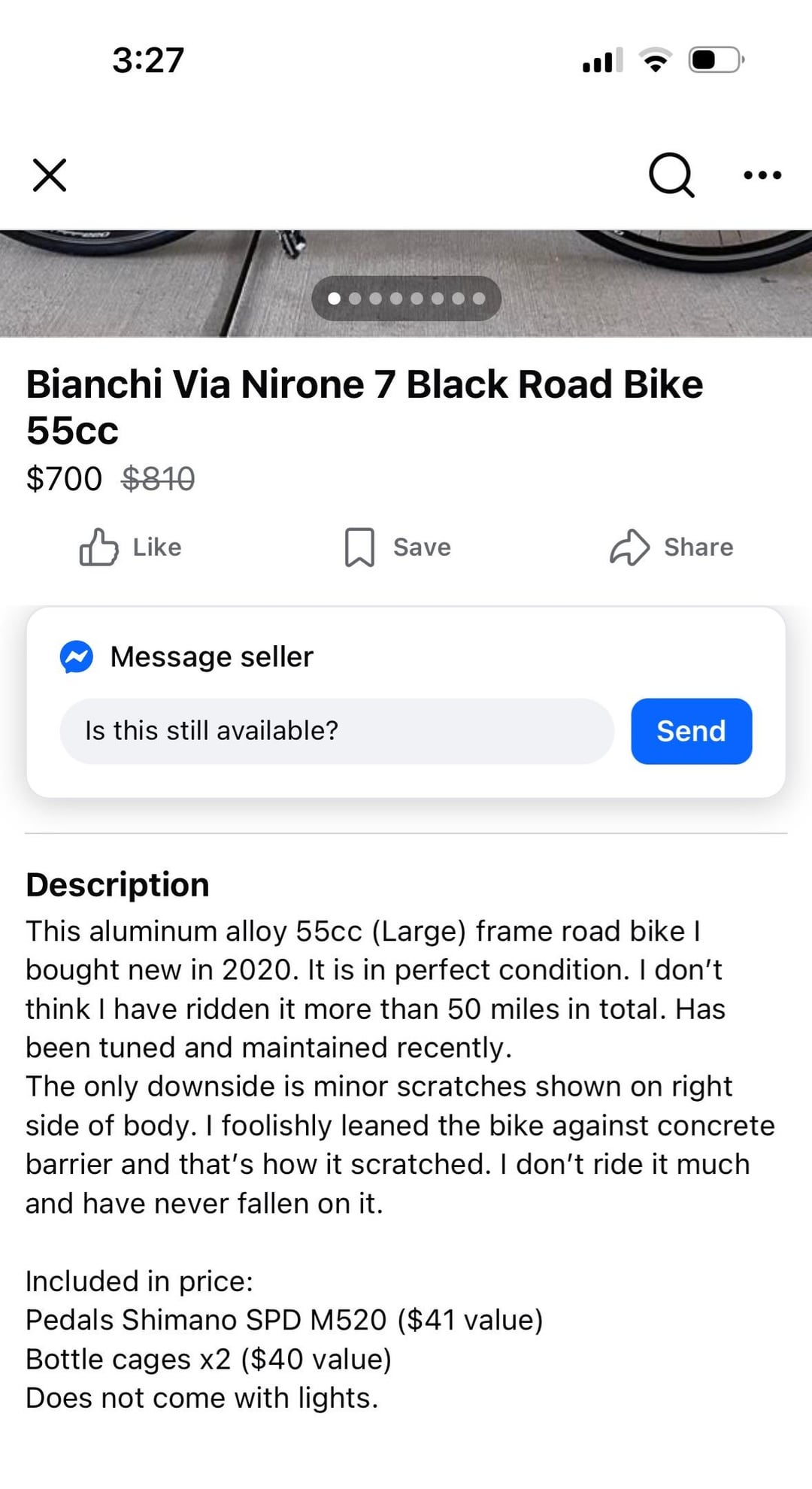Open the three-dot more options menu
Viewport: 812px width, 1489px height.
pyautogui.click(x=762, y=175)
